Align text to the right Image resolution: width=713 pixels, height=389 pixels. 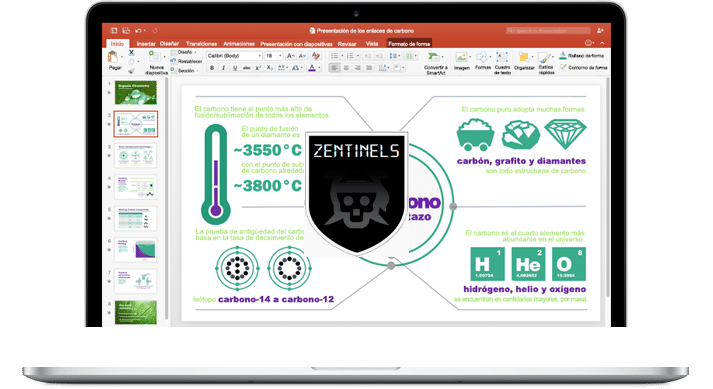coord(358,68)
